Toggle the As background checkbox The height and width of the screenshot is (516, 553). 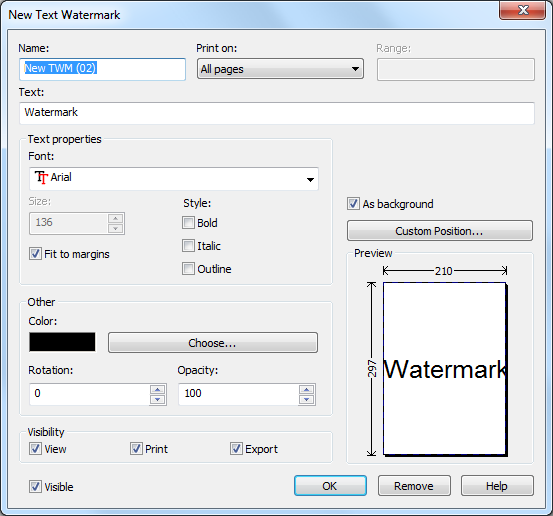click(x=353, y=204)
